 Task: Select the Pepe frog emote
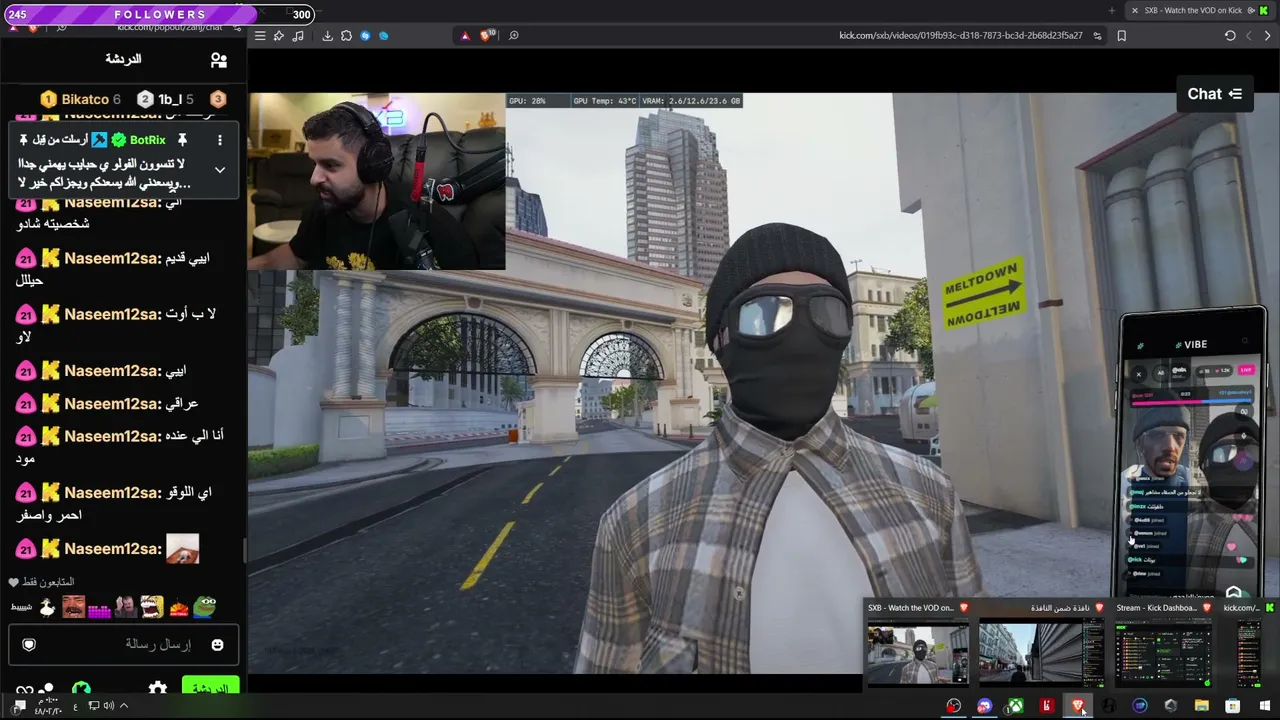(205, 607)
